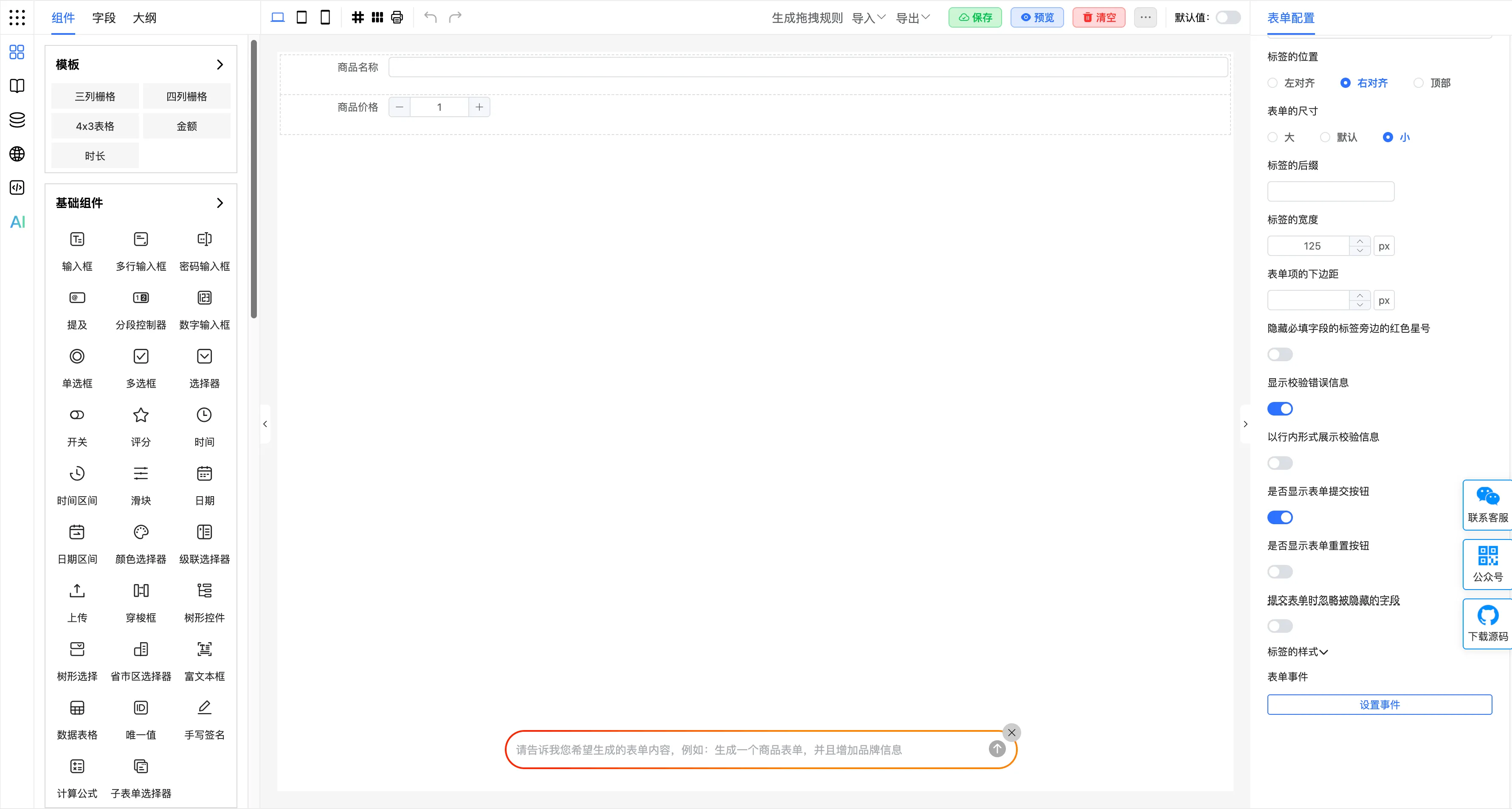1512x809 pixels.
Task: Open the 大纲 outline tab
Action: [x=144, y=17]
